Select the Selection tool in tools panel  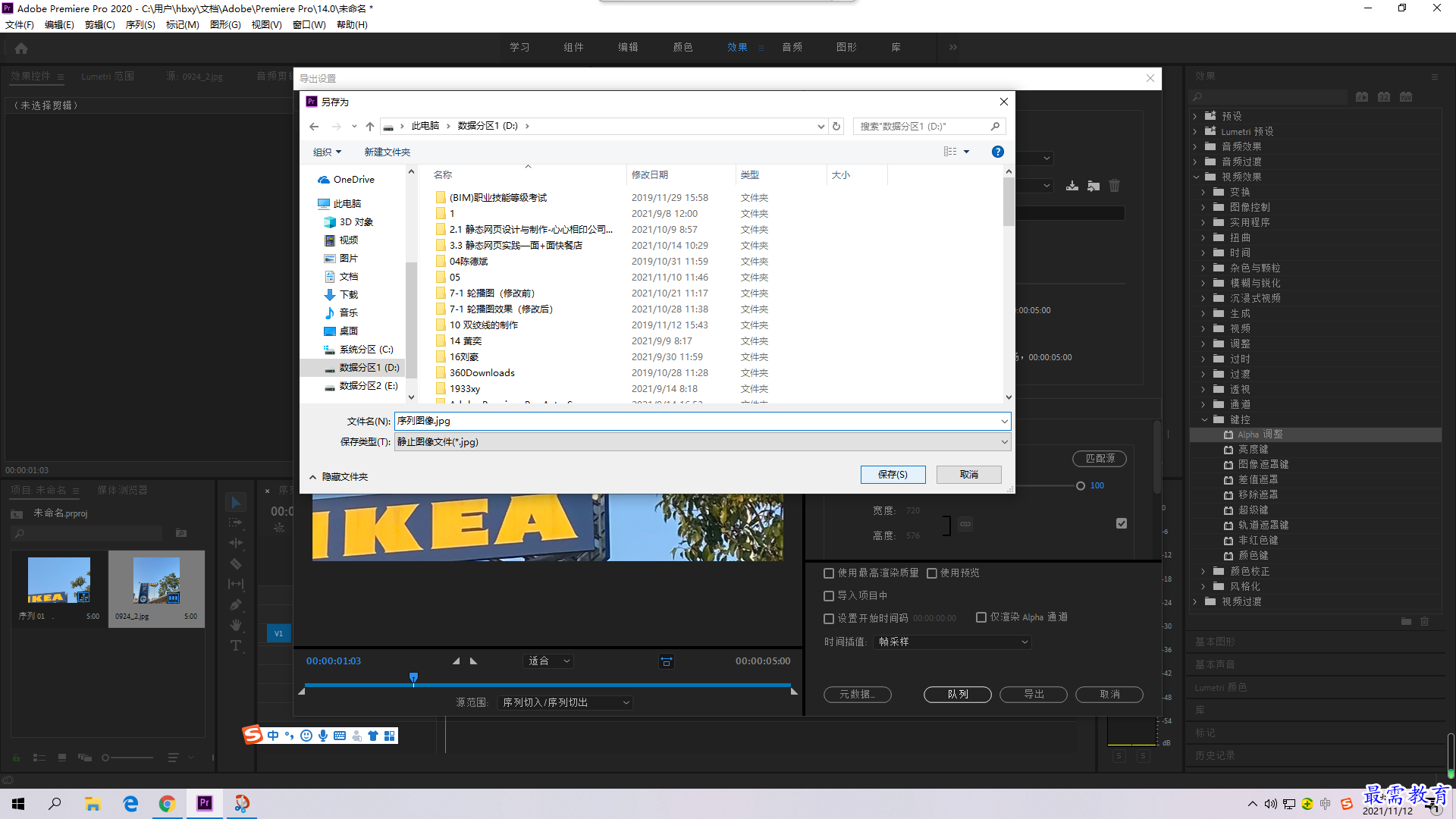tap(236, 502)
